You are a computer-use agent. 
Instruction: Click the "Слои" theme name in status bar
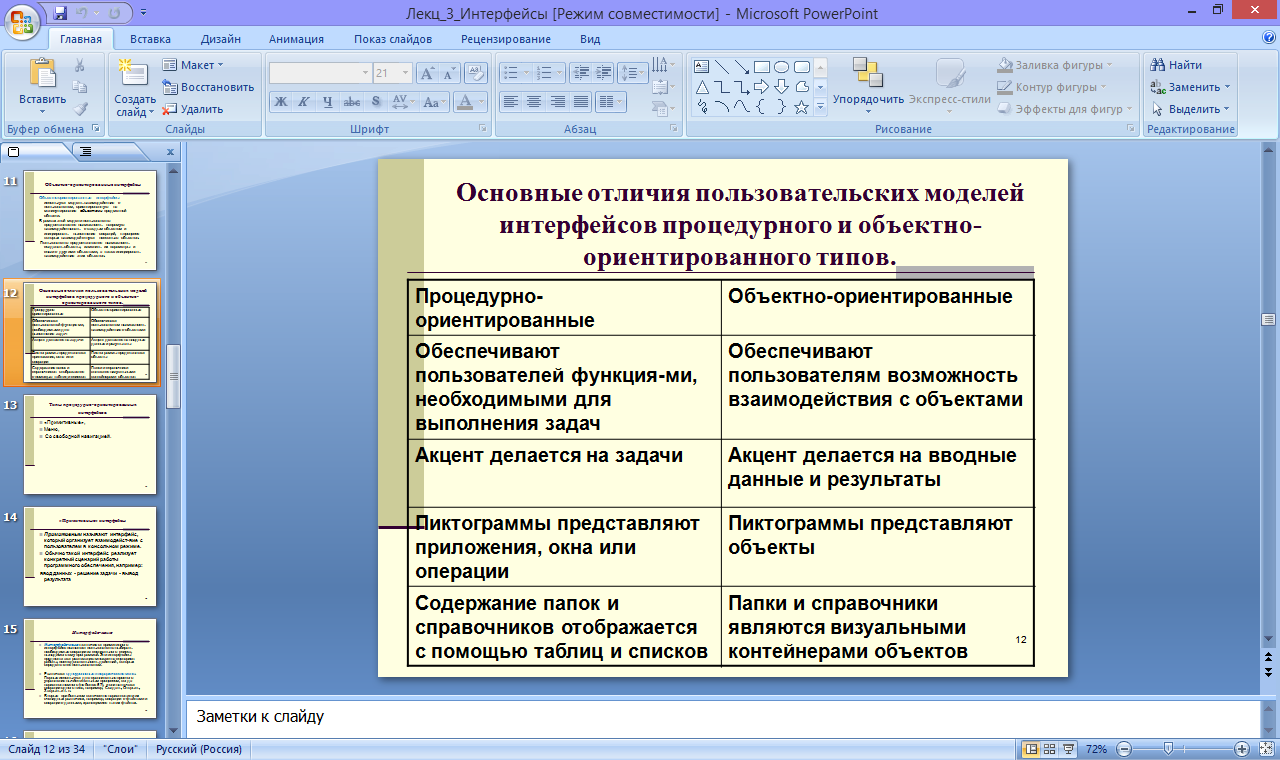(x=120, y=749)
